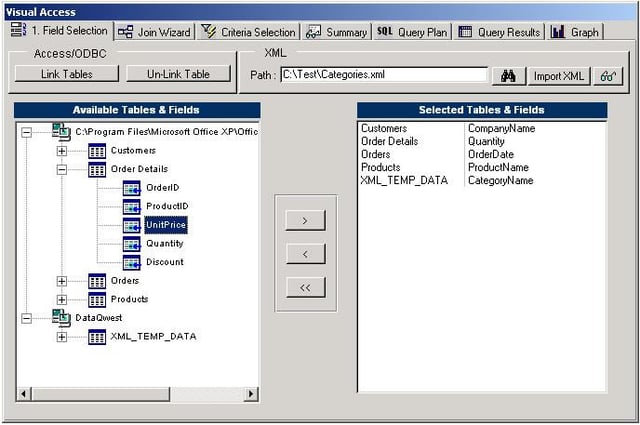Click ProductName in Selected Fields
This screenshot has height=425, width=640.
[x=498, y=168]
